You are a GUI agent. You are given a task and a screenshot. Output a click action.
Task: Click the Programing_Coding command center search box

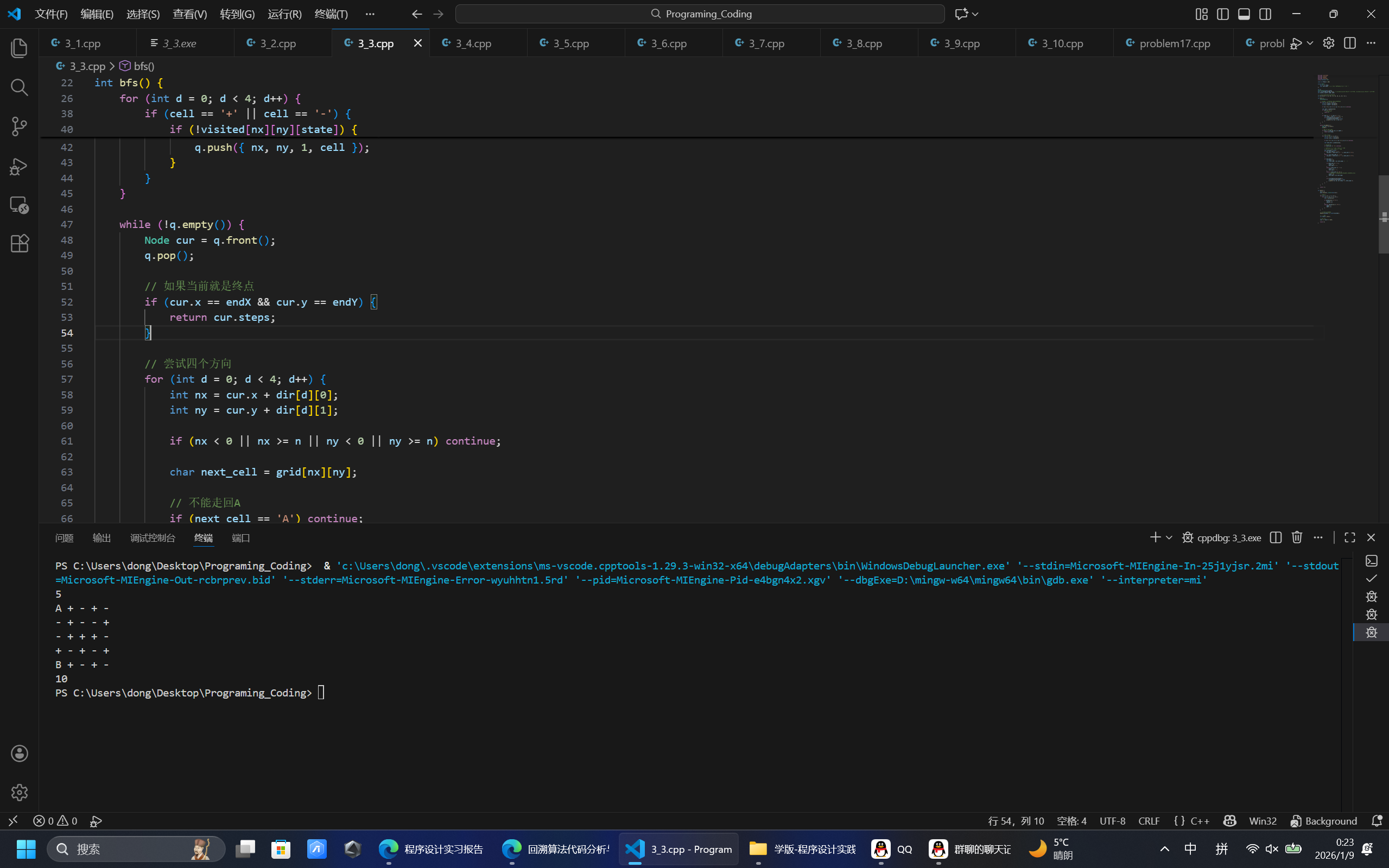pyautogui.click(x=700, y=14)
